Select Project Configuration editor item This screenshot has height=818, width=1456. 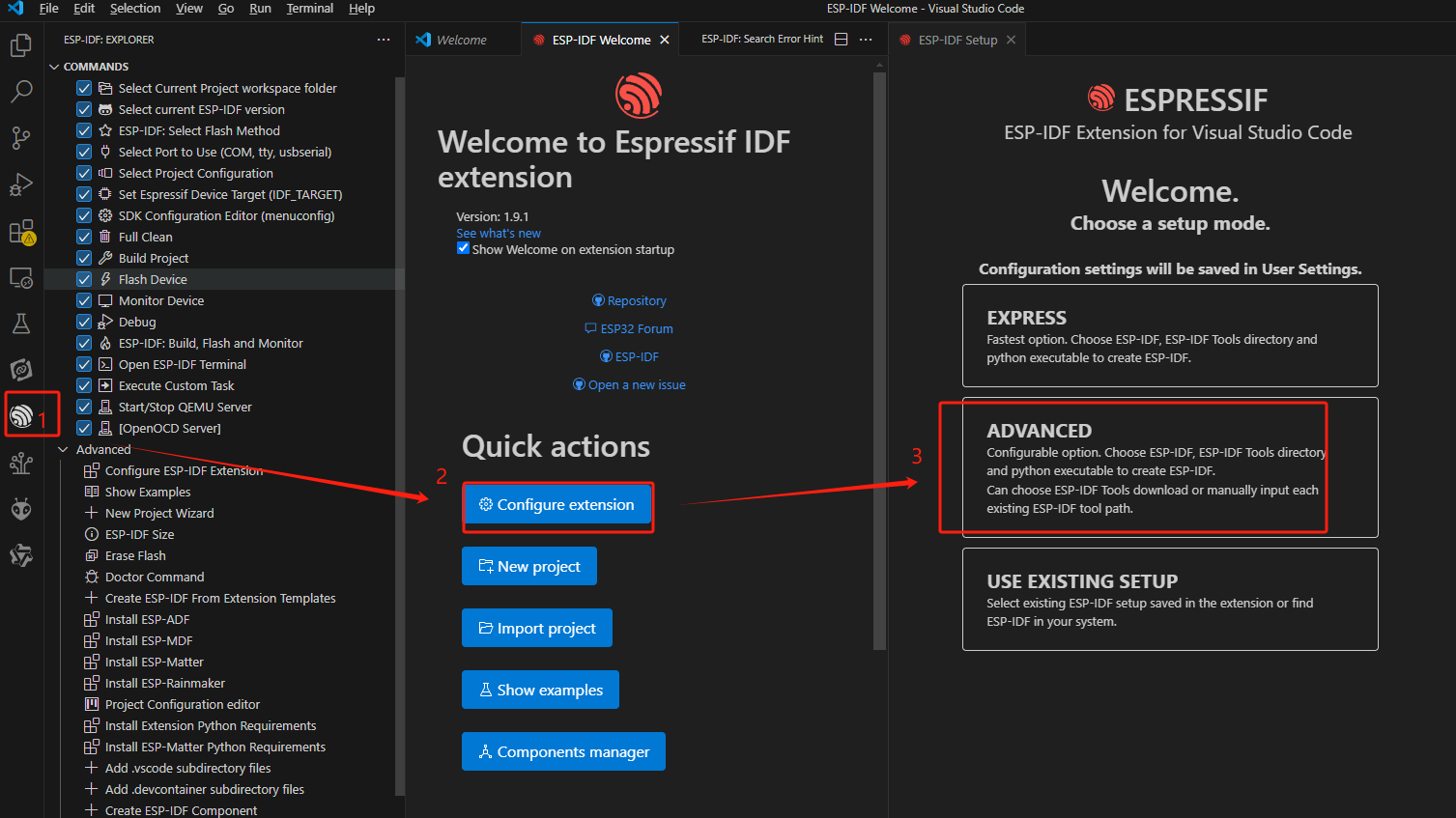[183, 704]
